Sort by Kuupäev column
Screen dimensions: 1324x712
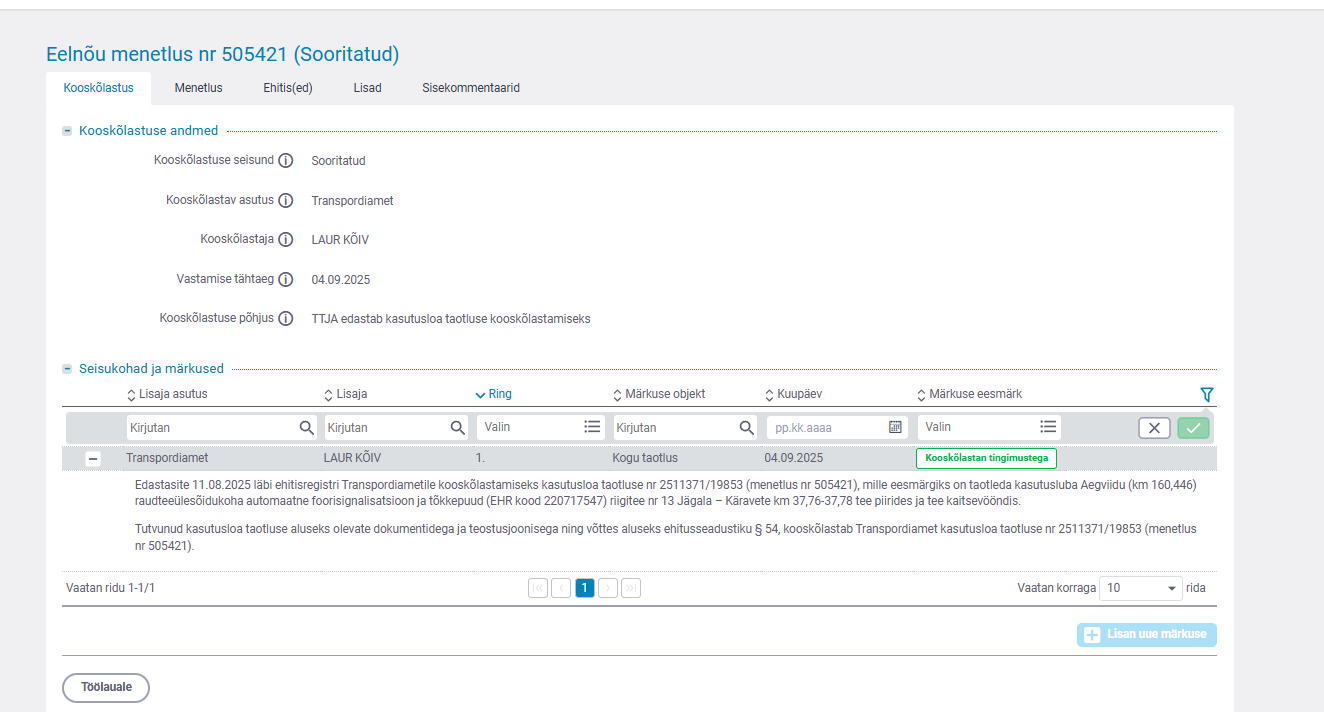793,394
